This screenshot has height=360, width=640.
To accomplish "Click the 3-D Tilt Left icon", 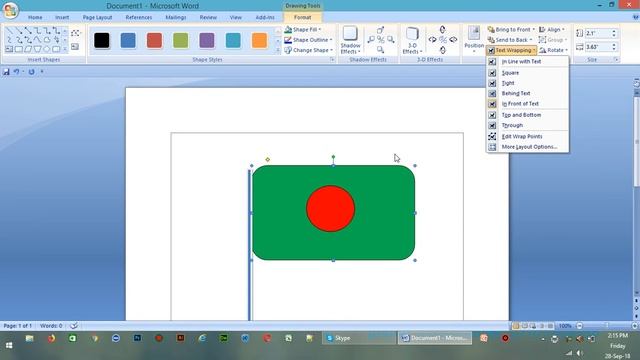I will [x=433, y=40].
